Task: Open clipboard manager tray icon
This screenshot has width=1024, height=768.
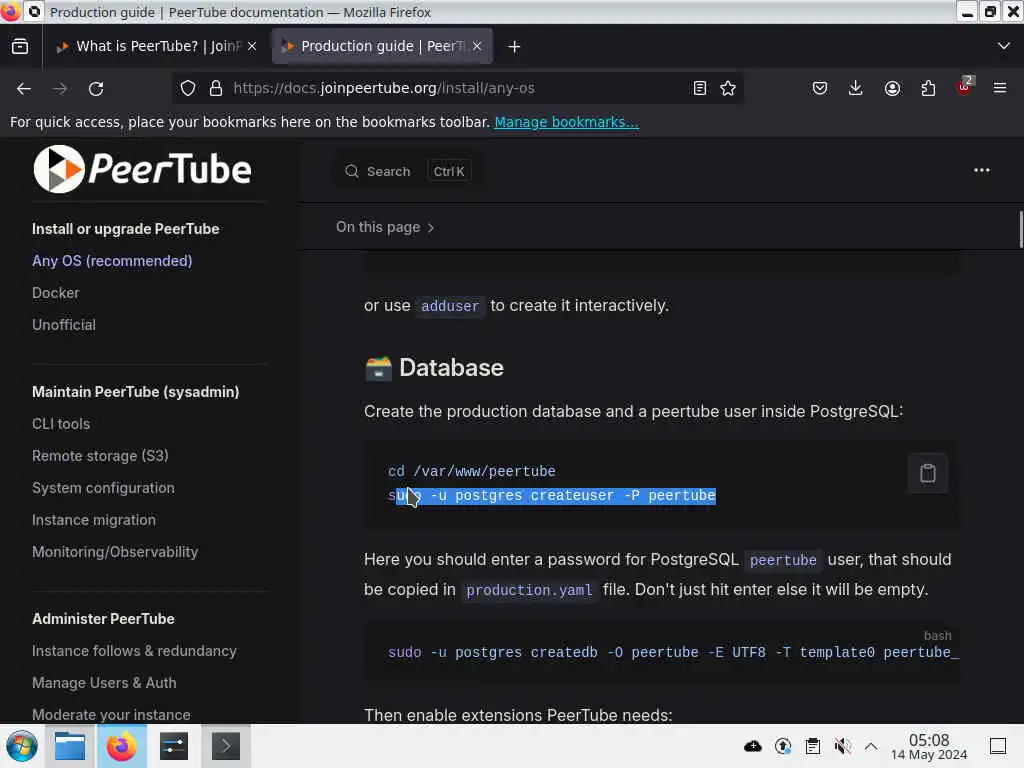Action: click(812, 746)
